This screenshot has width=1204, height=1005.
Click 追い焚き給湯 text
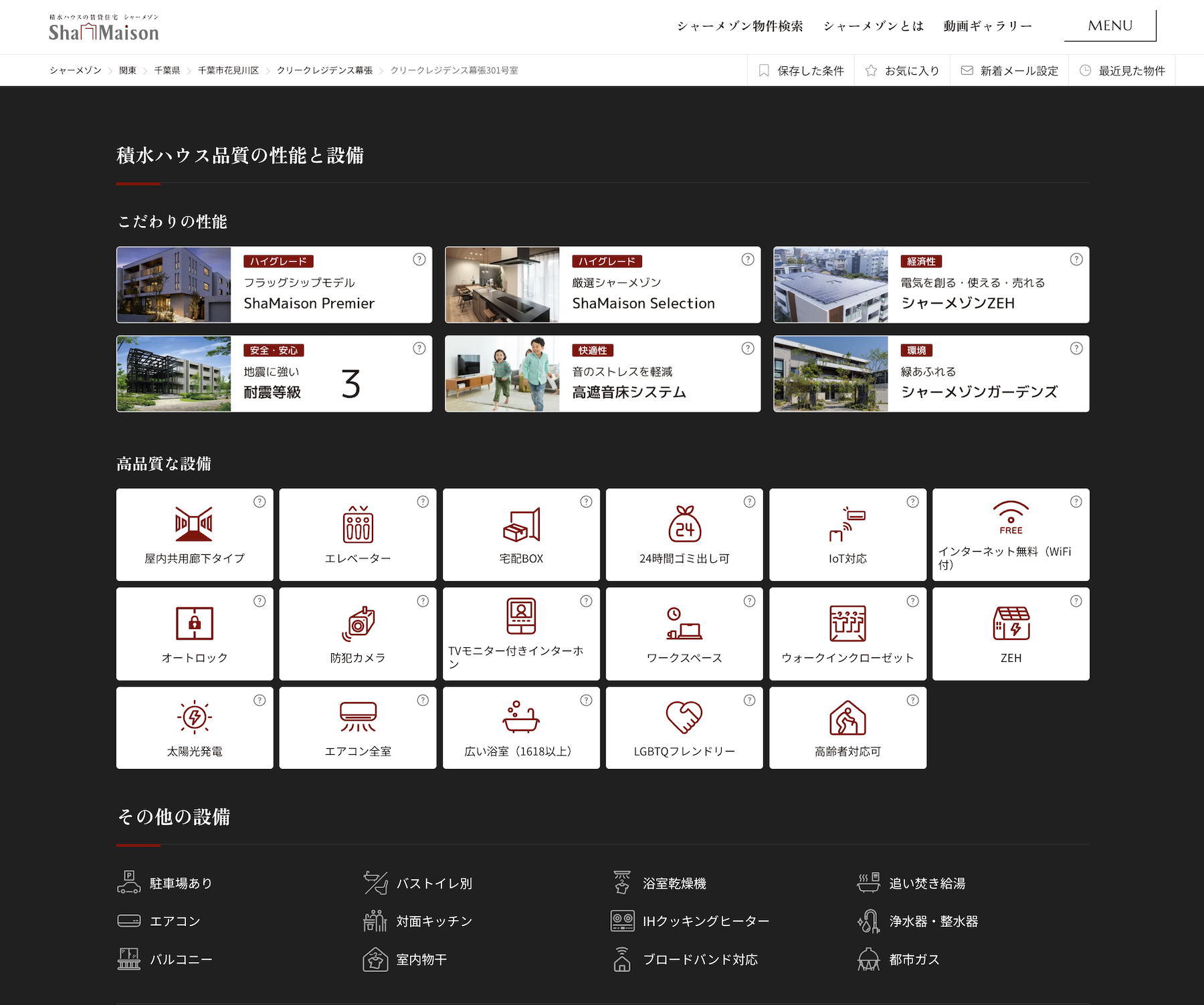tap(927, 883)
